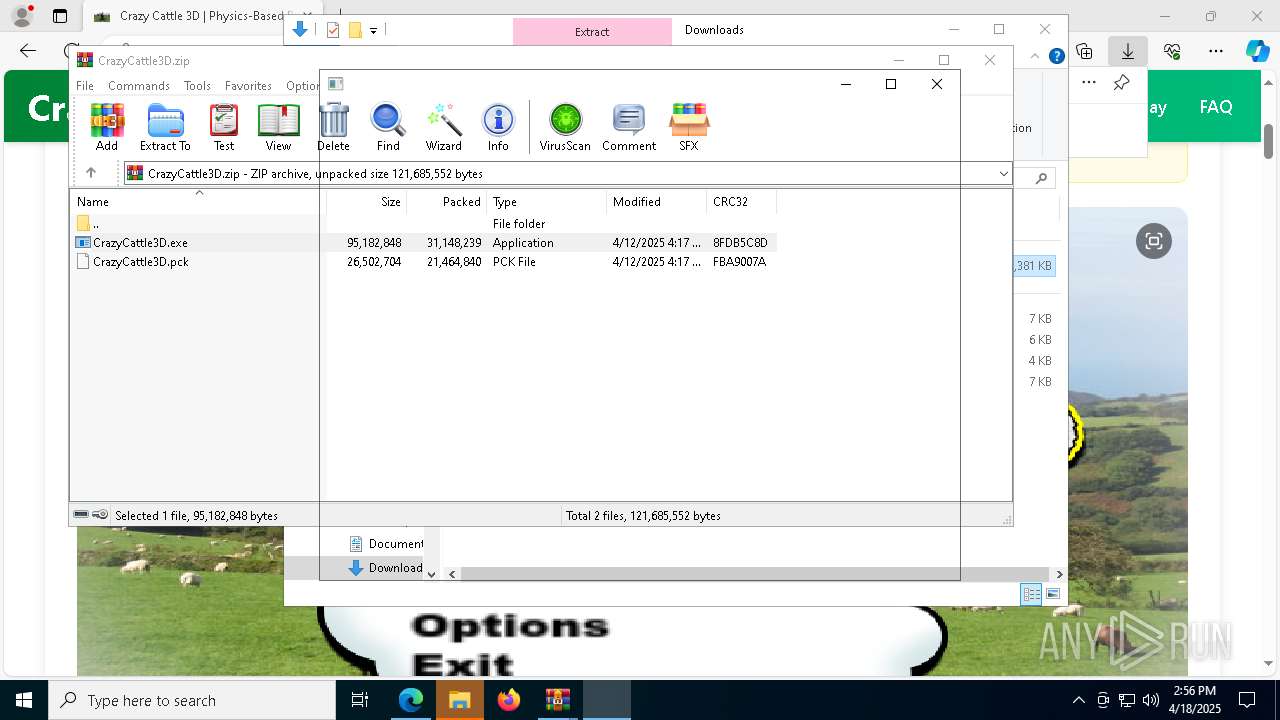Sort by Size column header
Screen dimensions: 1280x720
[366, 202]
